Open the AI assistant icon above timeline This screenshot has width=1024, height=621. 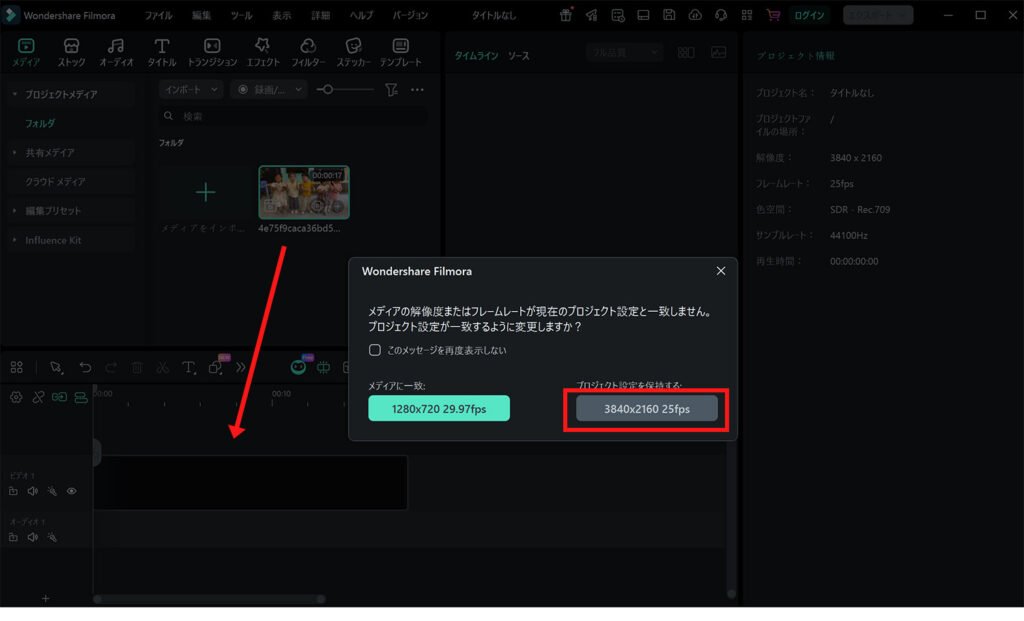pos(298,367)
